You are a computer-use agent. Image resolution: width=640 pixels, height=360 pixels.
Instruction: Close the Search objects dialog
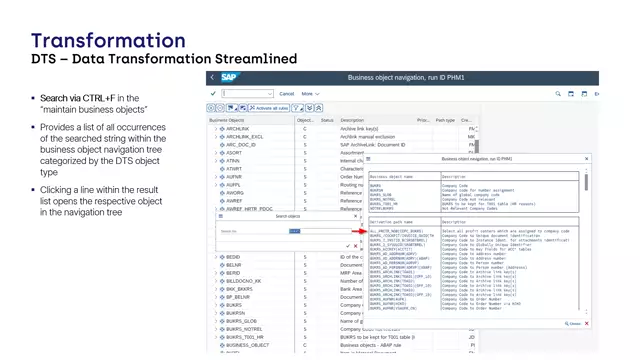(355, 216)
